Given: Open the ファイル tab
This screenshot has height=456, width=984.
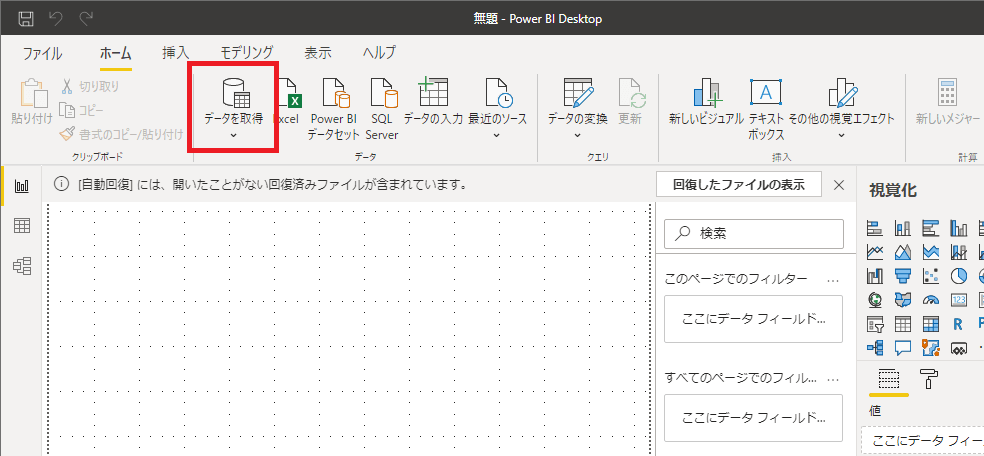Looking at the screenshot, I should [x=42, y=53].
